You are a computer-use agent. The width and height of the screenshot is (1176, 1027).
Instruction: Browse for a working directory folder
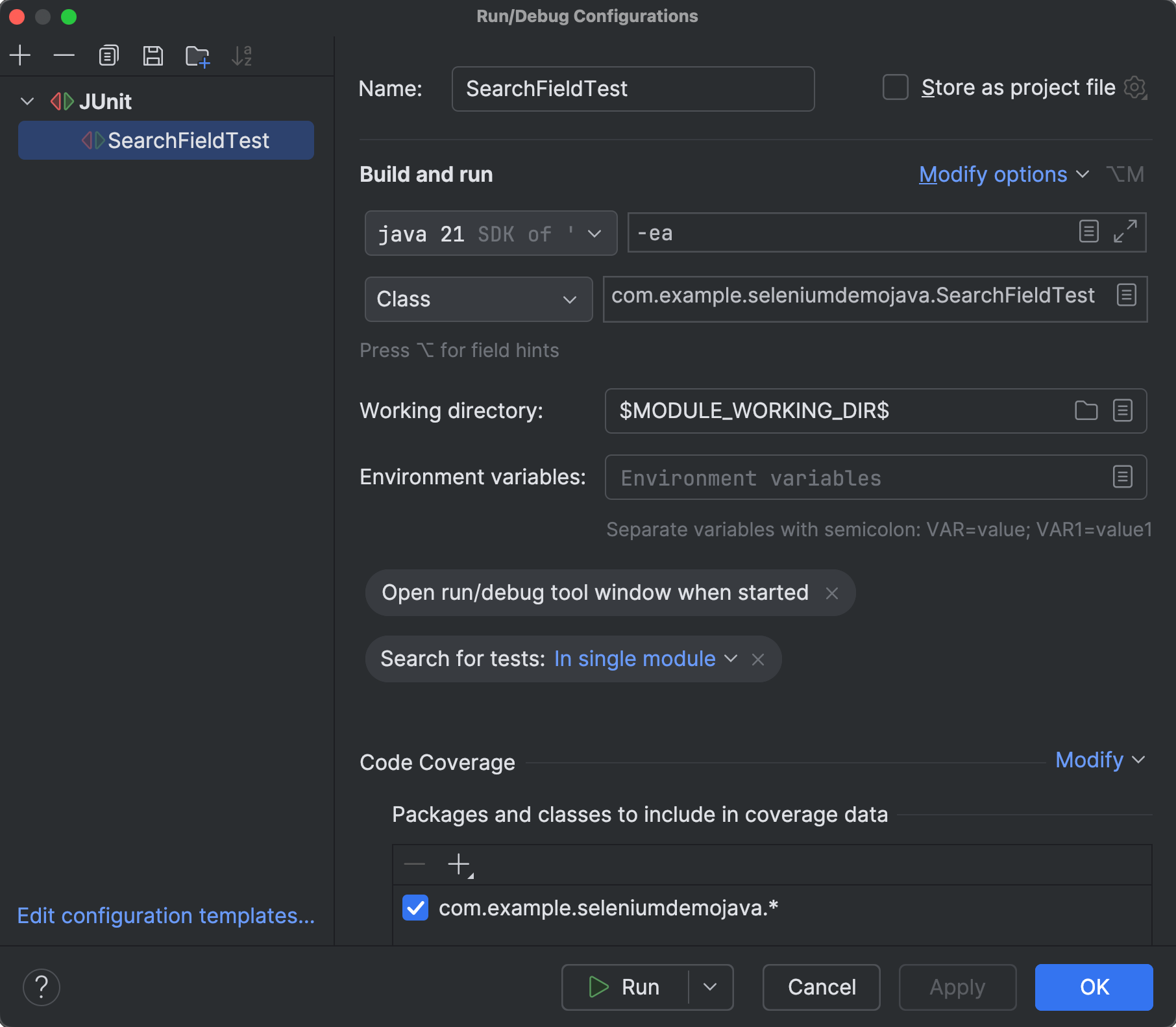point(1086,411)
